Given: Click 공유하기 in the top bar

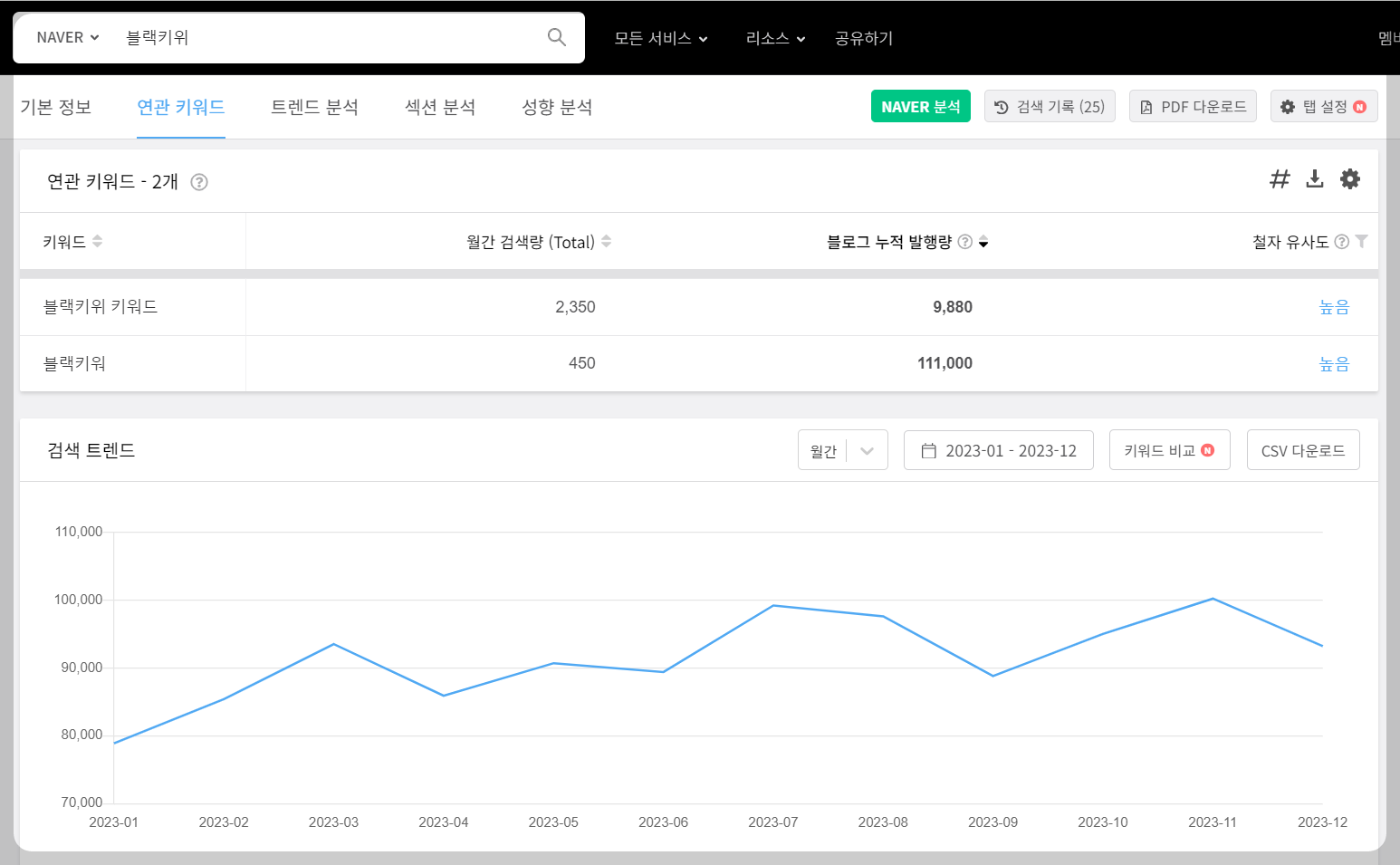Looking at the screenshot, I should pos(864,38).
